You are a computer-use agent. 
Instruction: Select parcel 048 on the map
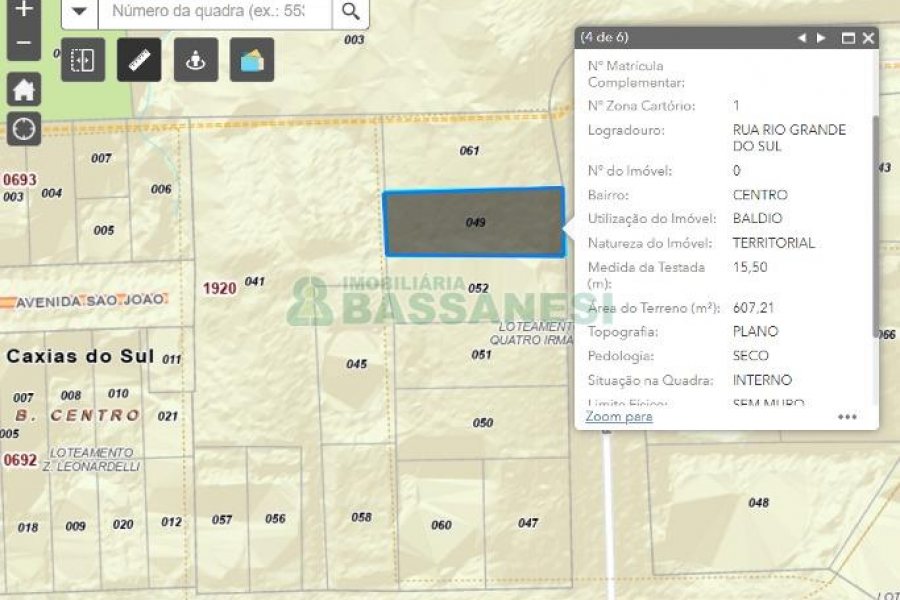(x=758, y=502)
